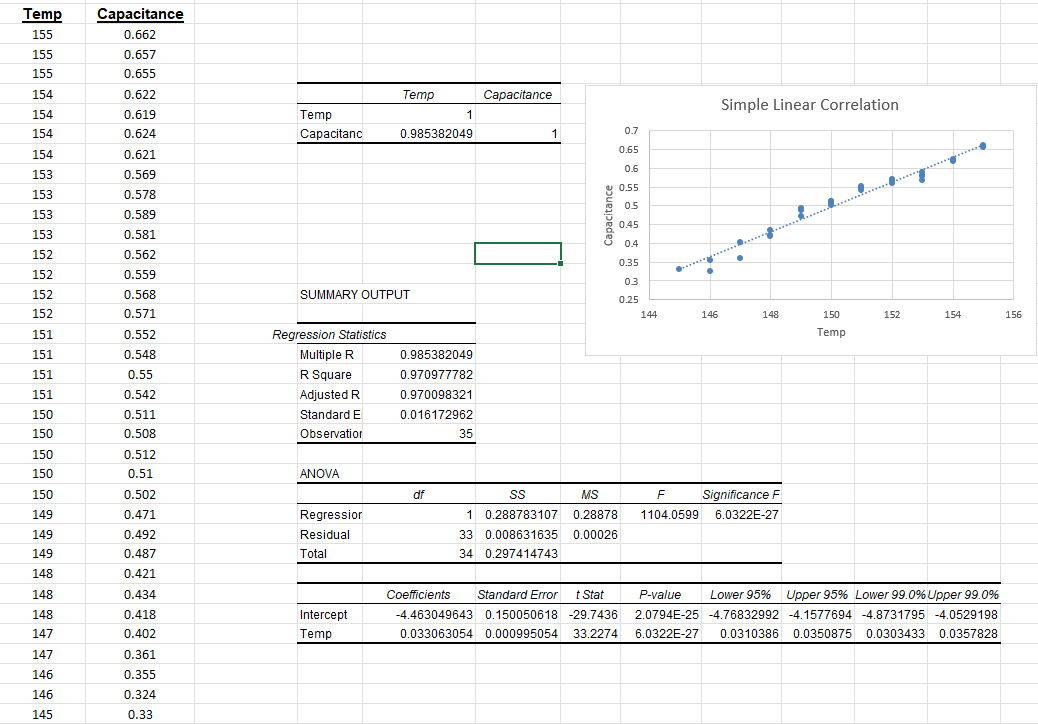This screenshot has height=724, width=1038.
Task: Select the Standard Error column header
Action: pos(518,594)
